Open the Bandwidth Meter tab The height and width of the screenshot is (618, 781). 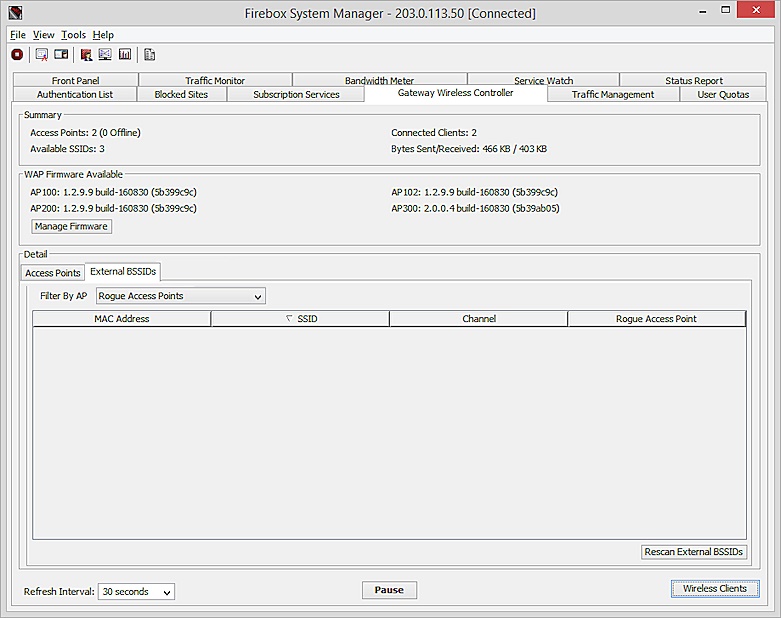[380, 80]
